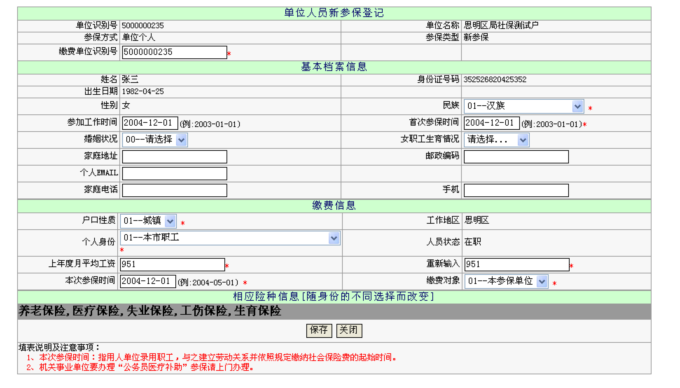Screen dimensions: 680x388
Task: Click the 单位识别号 value 5000000235
Action: point(143,26)
